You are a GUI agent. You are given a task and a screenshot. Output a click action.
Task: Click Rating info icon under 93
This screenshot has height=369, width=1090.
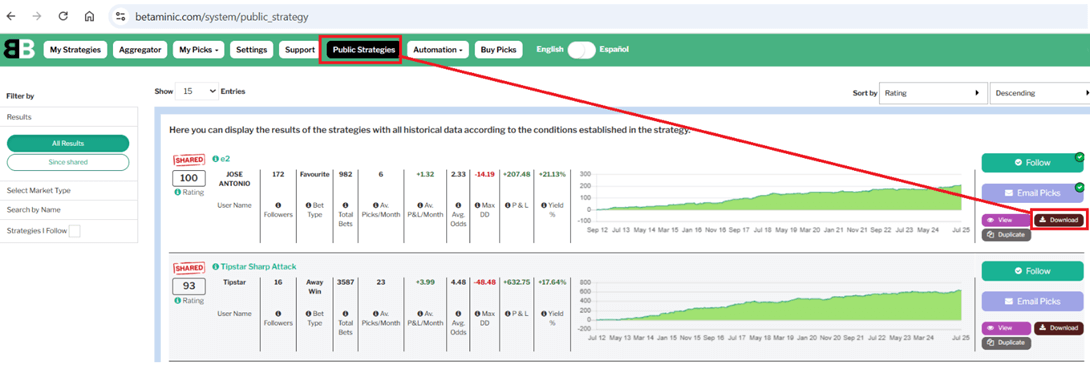click(177, 300)
